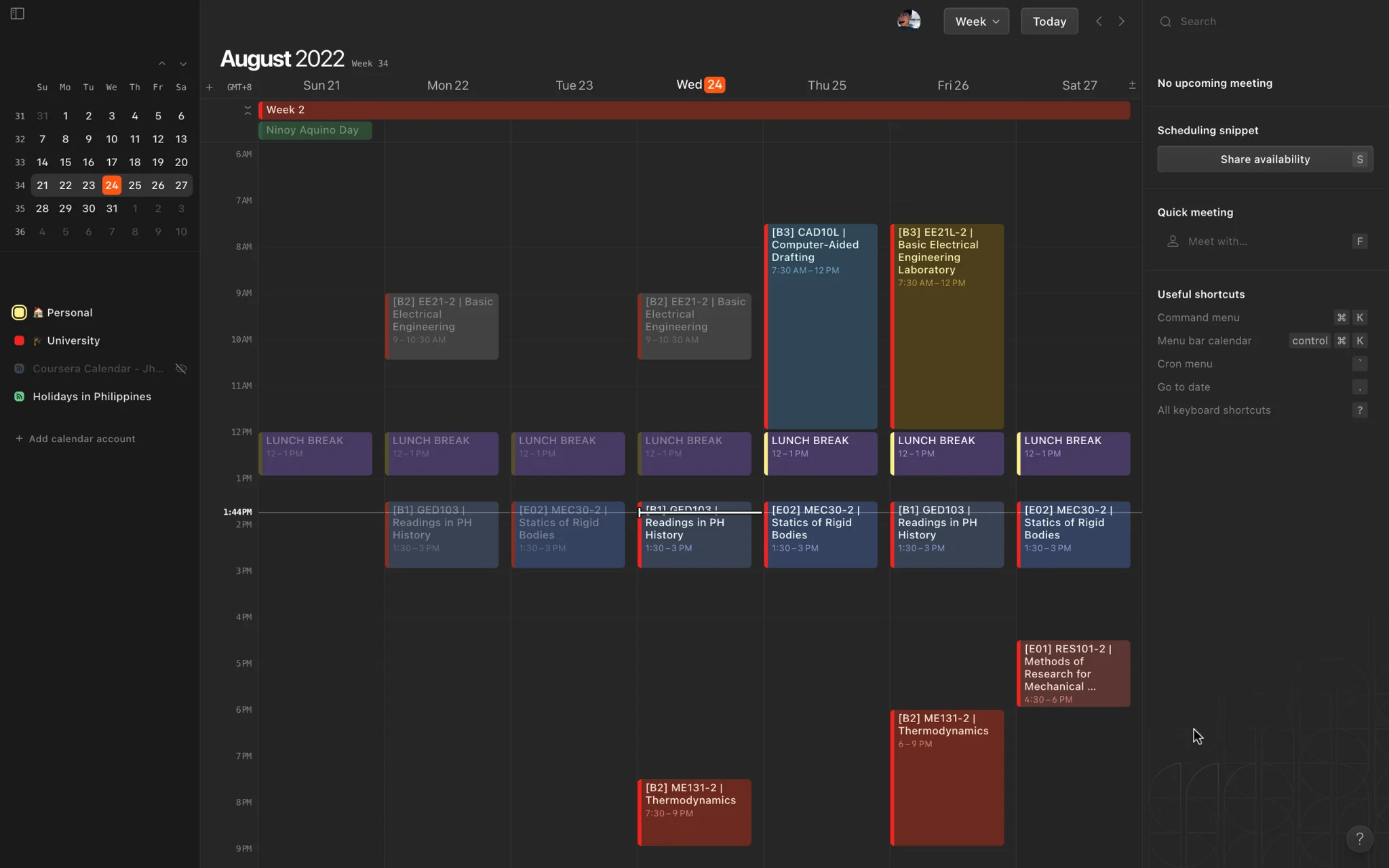
Task: Toggle the Personal calendar checkbox
Action: pos(19,313)
